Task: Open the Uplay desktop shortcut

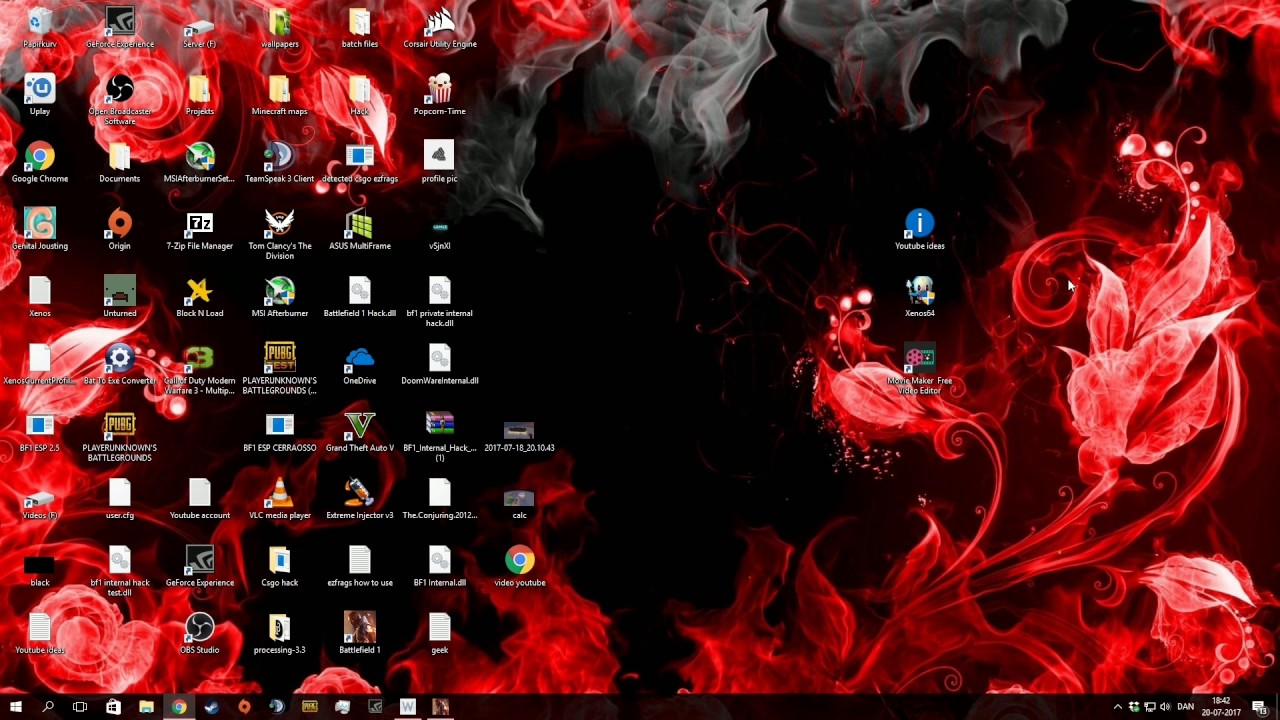Action: click(x=40, y=95)
